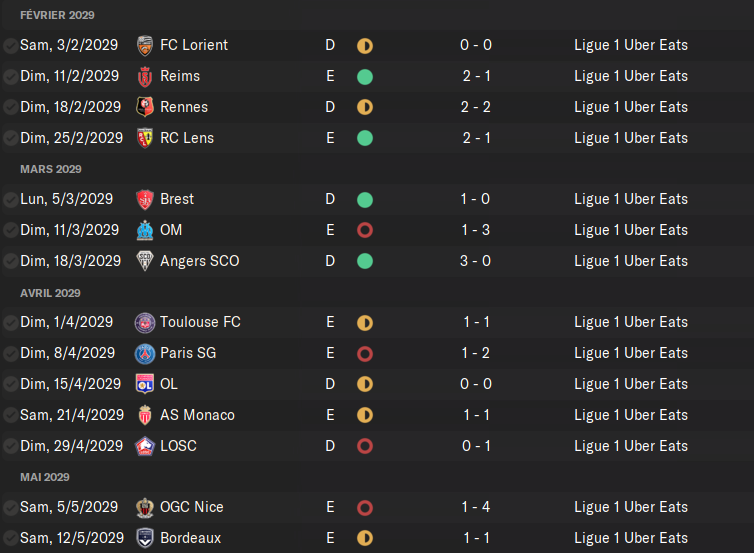Toggle the checkmark for the 5/3/2029 Brest match

tap(10, 200)
